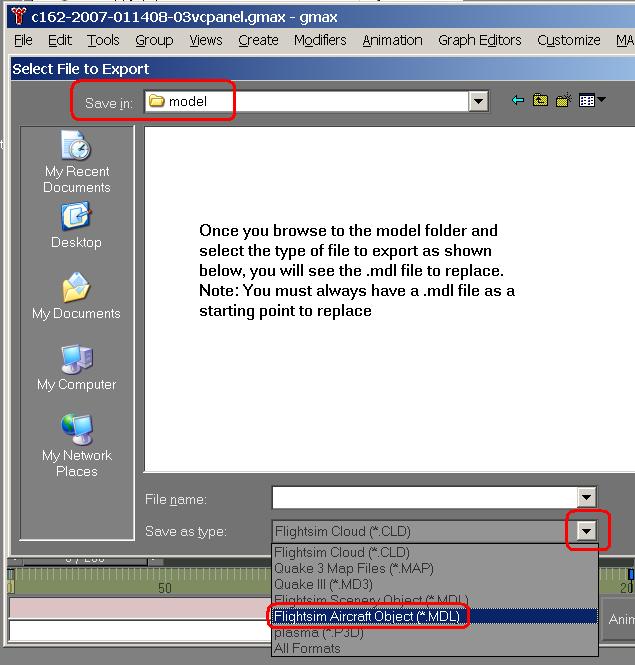Open the View menu icon

[x=592, y=101]
